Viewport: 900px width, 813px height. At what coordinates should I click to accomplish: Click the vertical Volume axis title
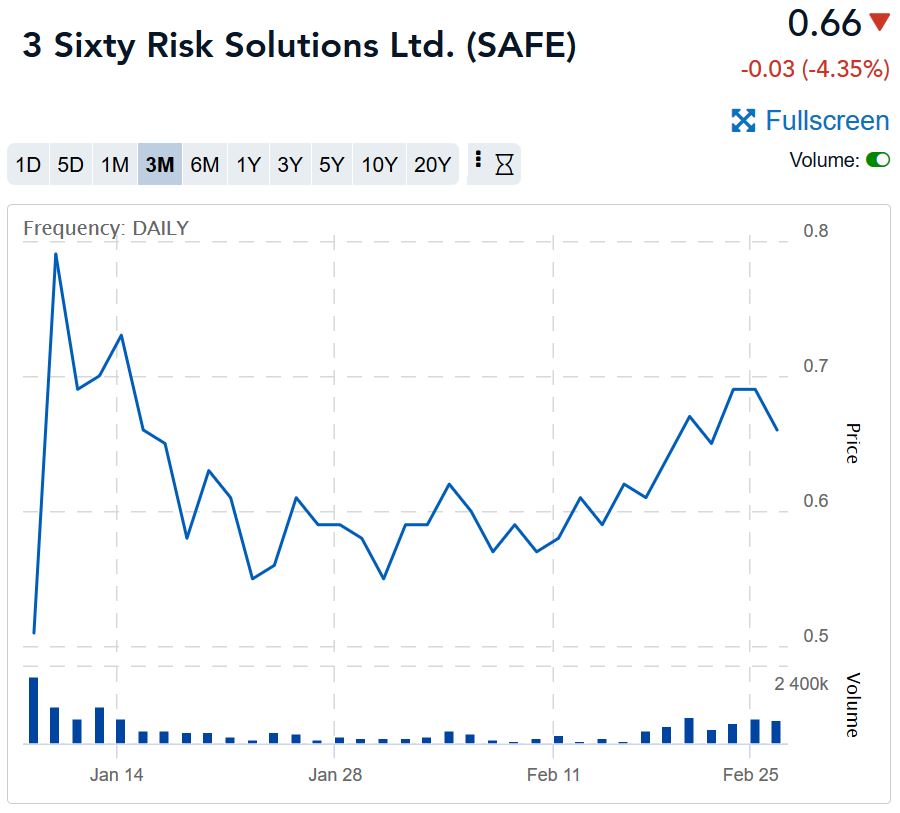(x=853, y=705)
